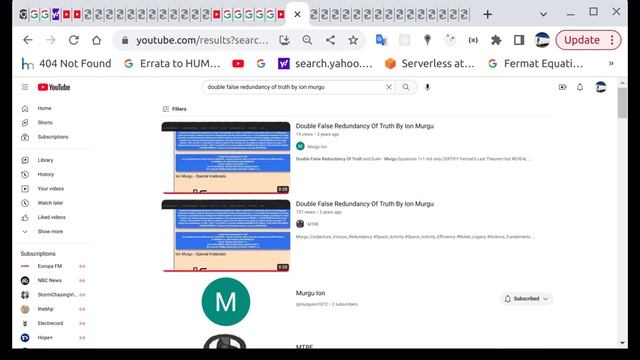Open the Subscribed dropdown for Murgu Ion
This screenshot has width=640, height=360.
pyautogui.click(x=527, y=299)
